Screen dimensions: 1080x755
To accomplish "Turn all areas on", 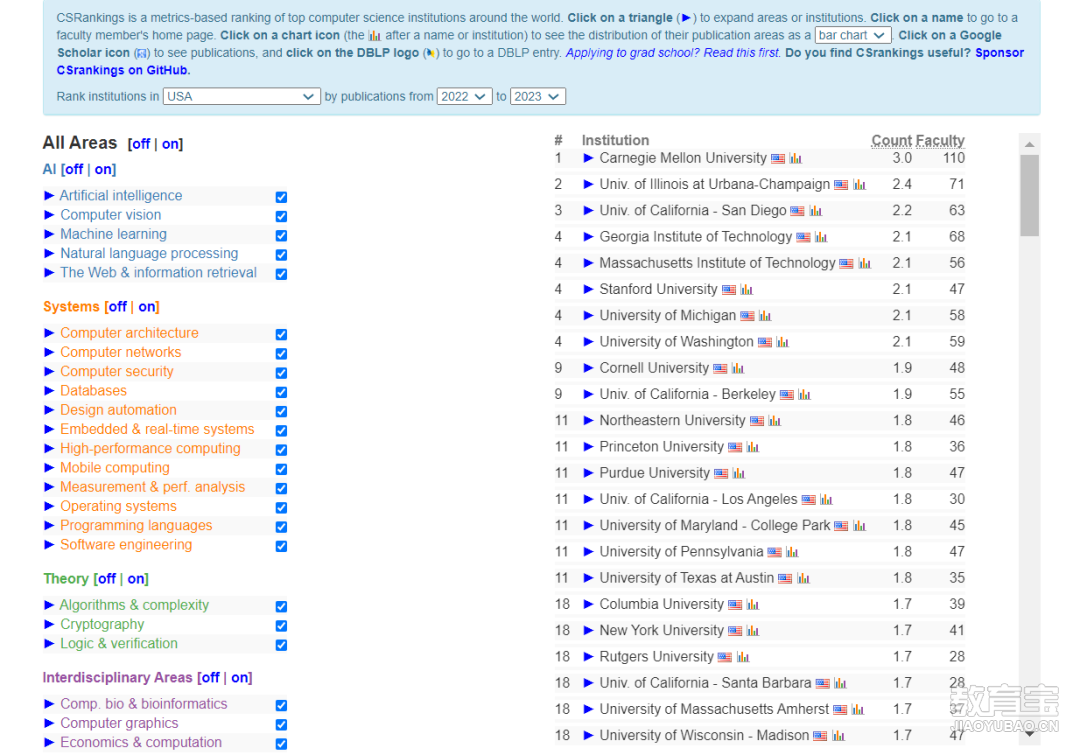I will [x=170, y=144].
